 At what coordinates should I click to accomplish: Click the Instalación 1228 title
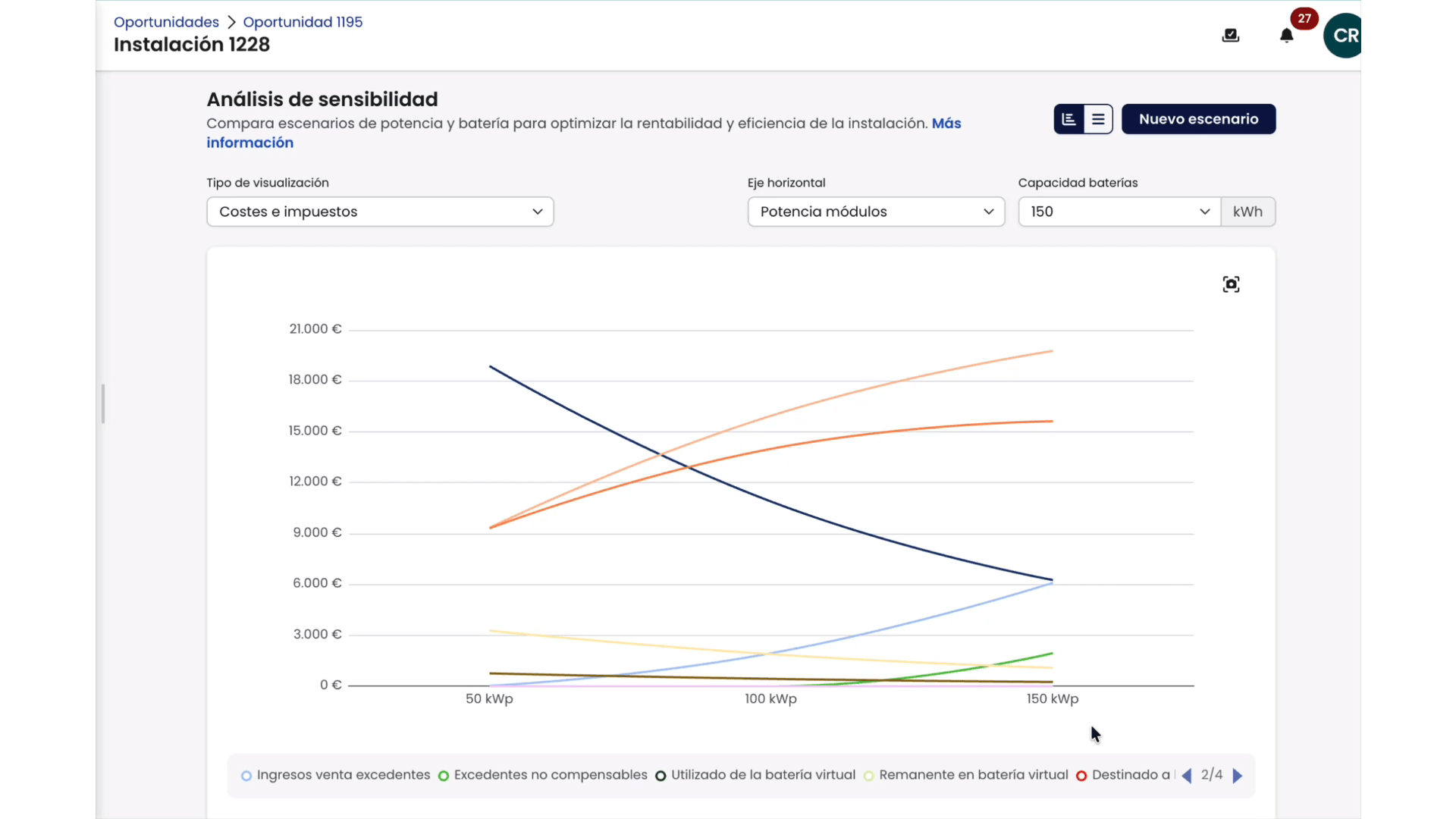coord(192,45)
